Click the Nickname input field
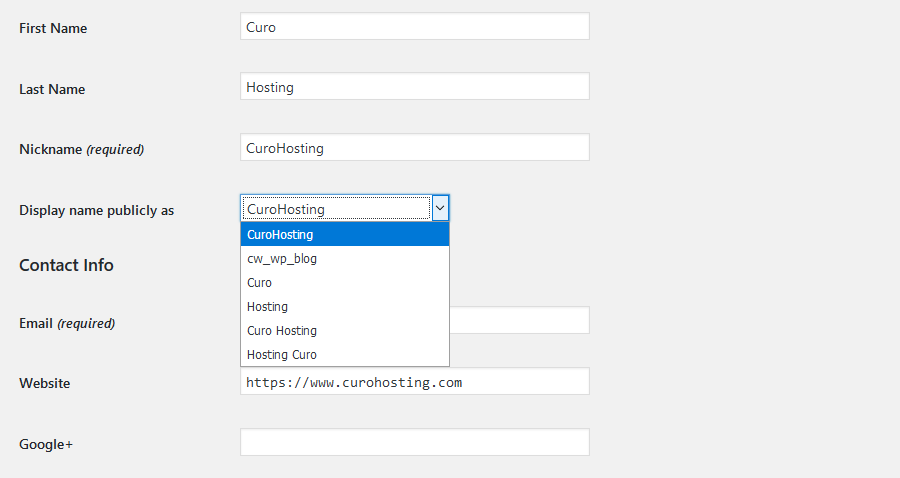Viewport: 900px width, 478px height. click(414, 147)
